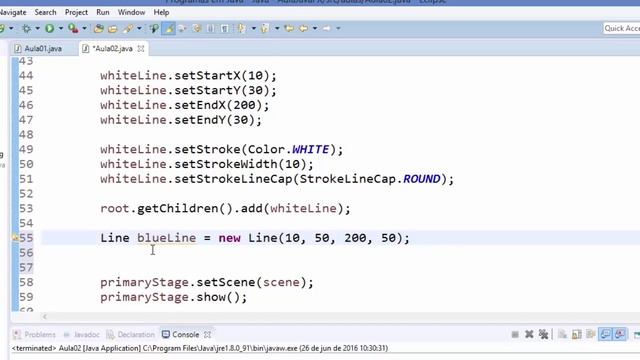
Task: Open the Previous Annotation dropdown arrow
Action: 277,29
